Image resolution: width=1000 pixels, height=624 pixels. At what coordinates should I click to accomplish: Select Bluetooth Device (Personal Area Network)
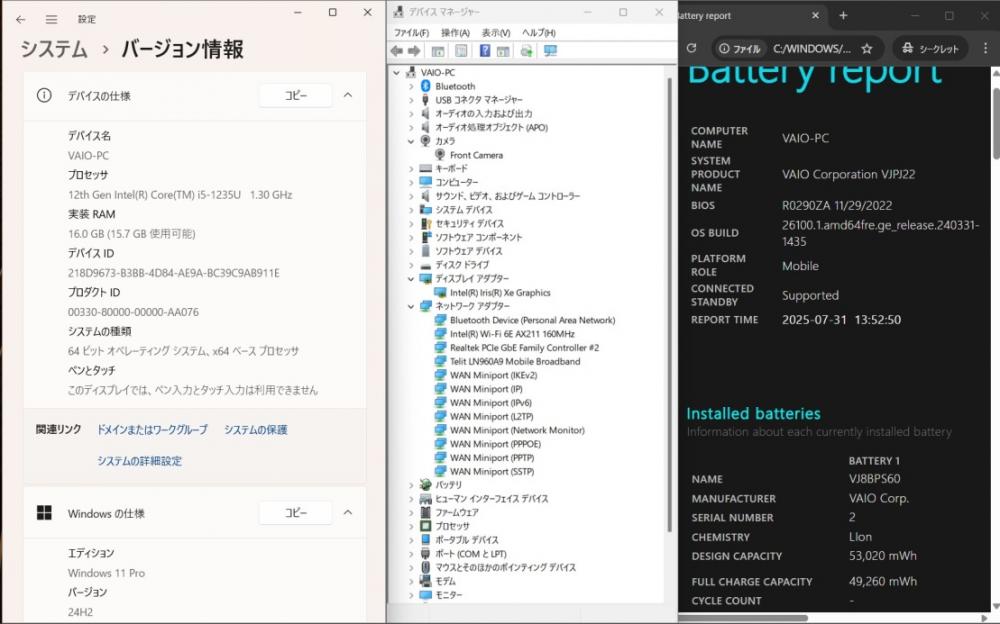click(x=533, y=320)
